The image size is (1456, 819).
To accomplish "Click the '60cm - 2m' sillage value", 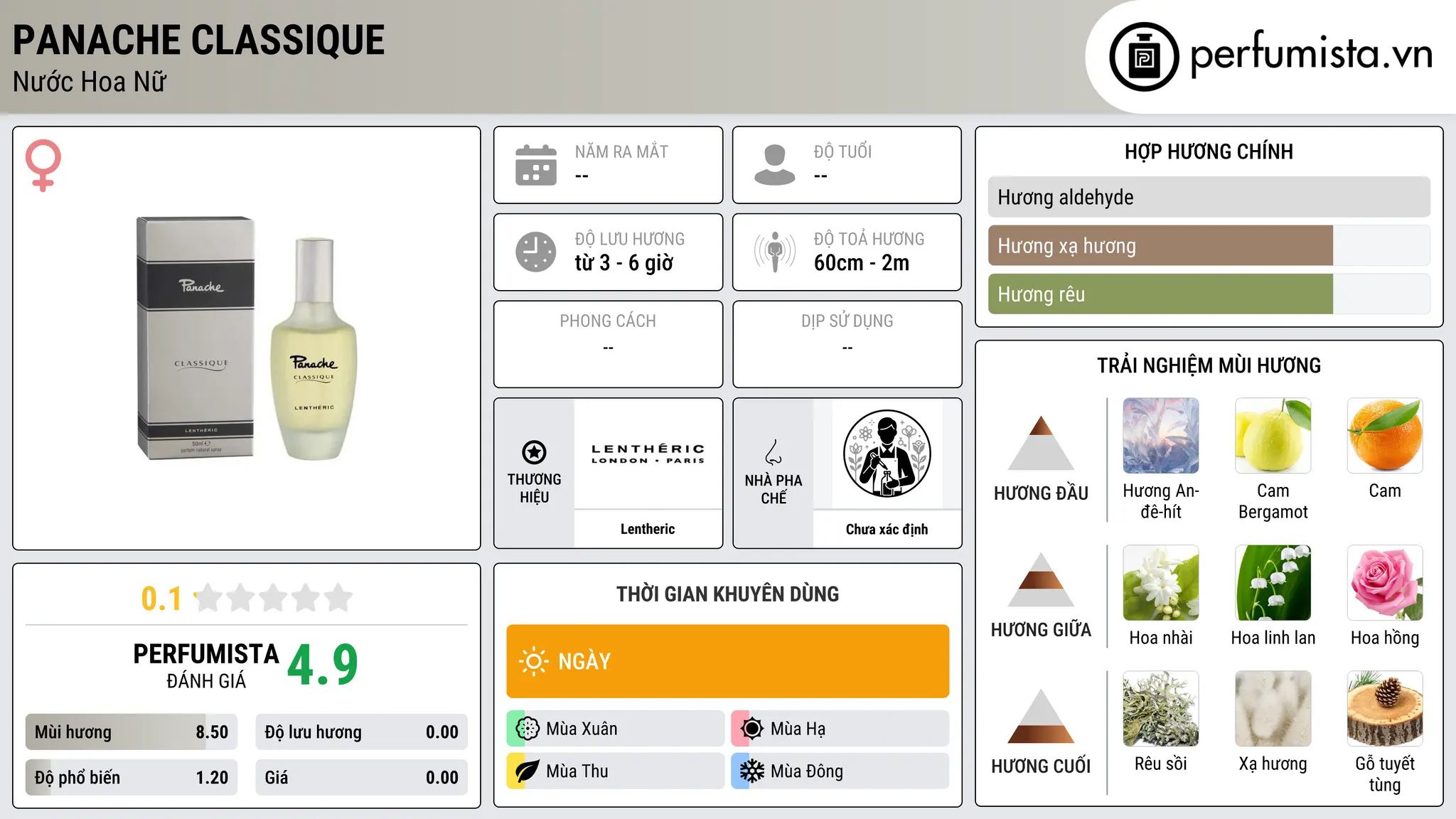I will pos(862,263).
